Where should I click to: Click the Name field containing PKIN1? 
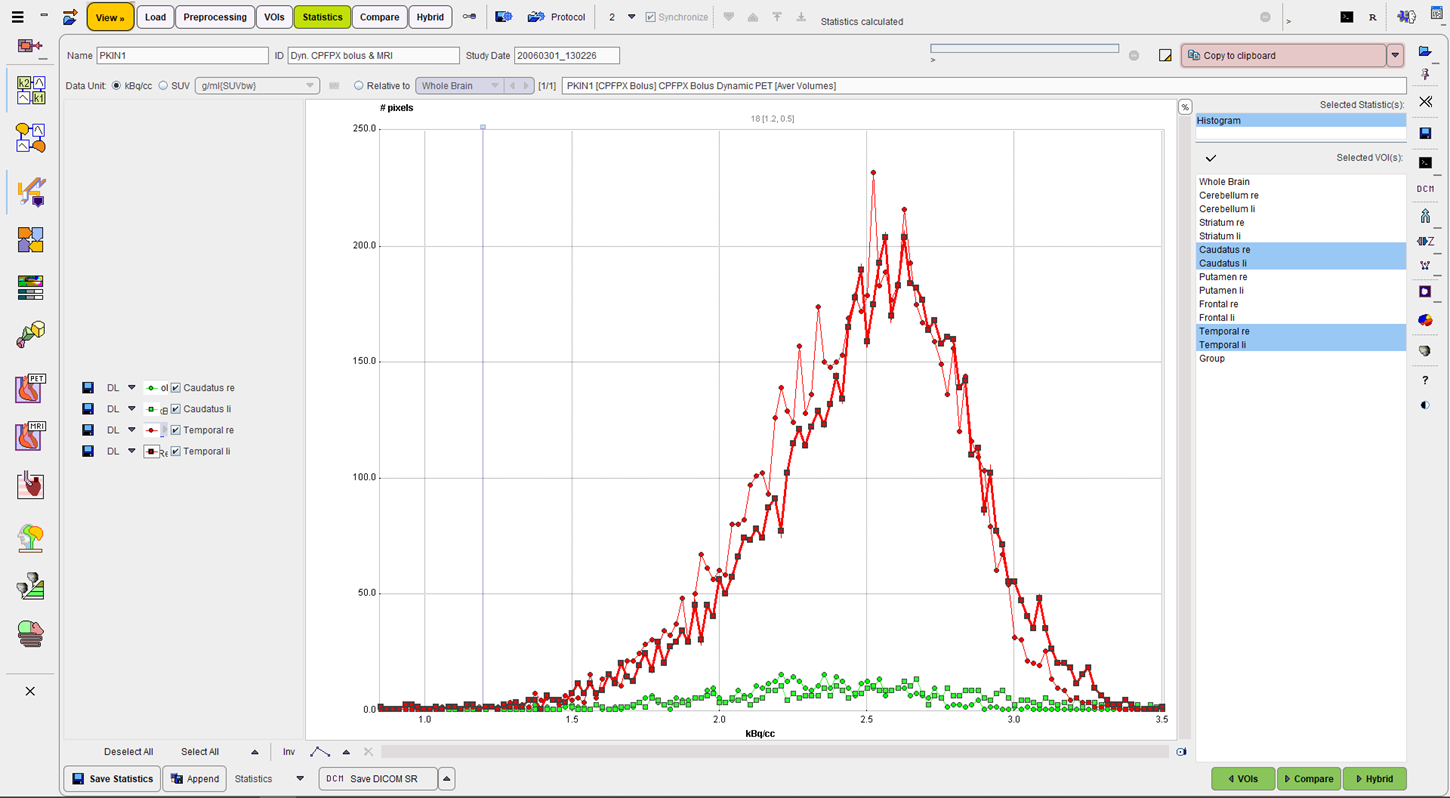pyautogui.click(x=182, y=56)
